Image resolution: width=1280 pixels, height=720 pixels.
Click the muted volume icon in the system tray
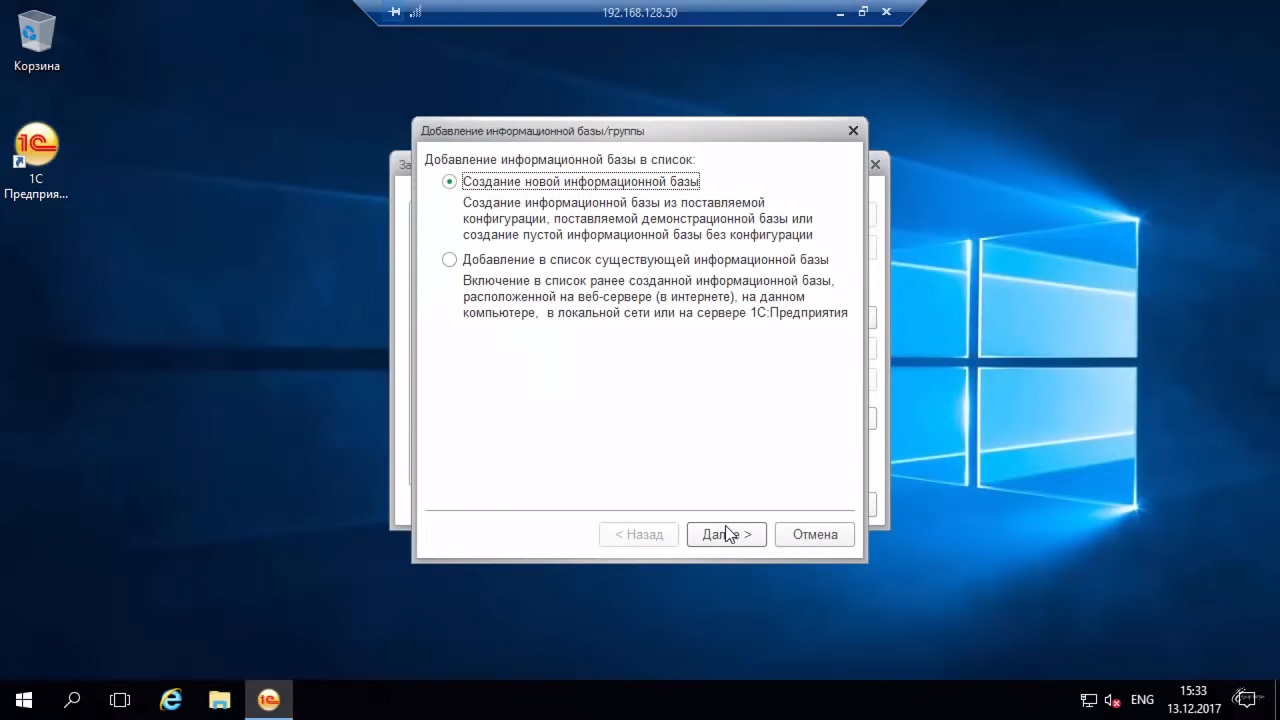click(1111, 700)
